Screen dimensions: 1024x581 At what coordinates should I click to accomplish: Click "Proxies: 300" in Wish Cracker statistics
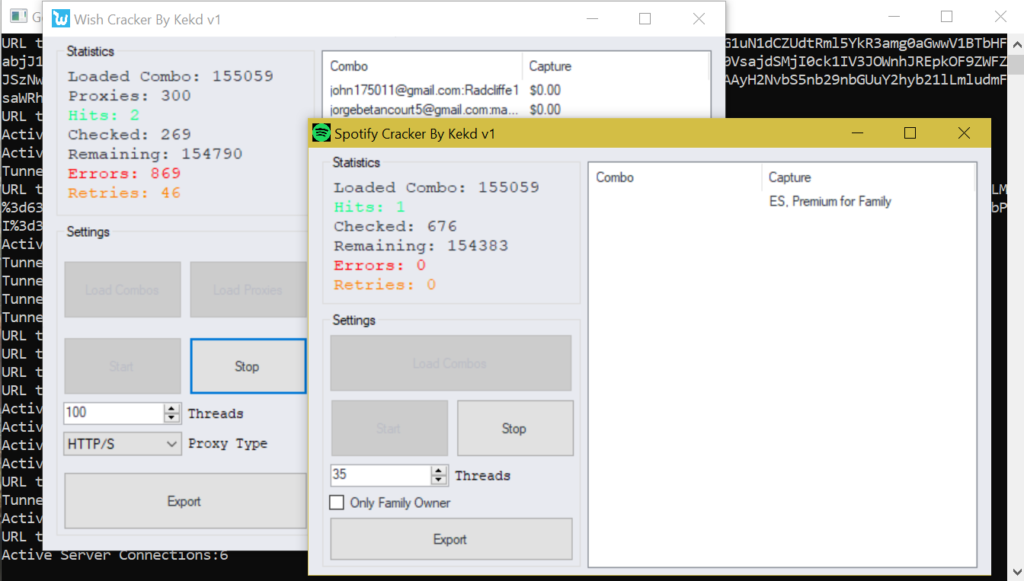click(129, 96)
